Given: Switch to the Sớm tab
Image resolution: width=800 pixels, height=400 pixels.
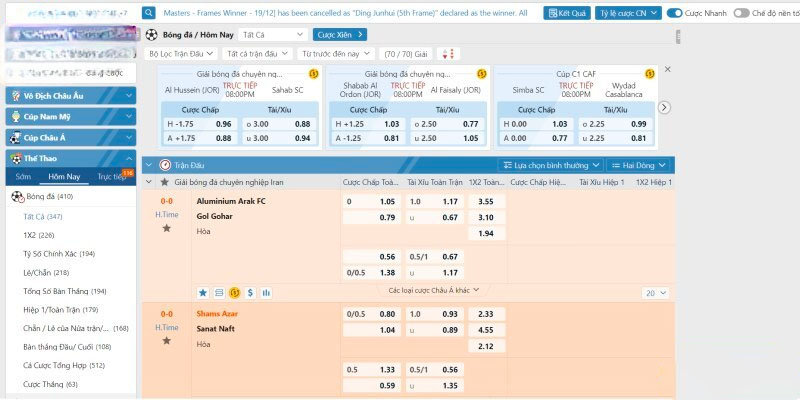Looking at the screenshot, I should [23, 176].
